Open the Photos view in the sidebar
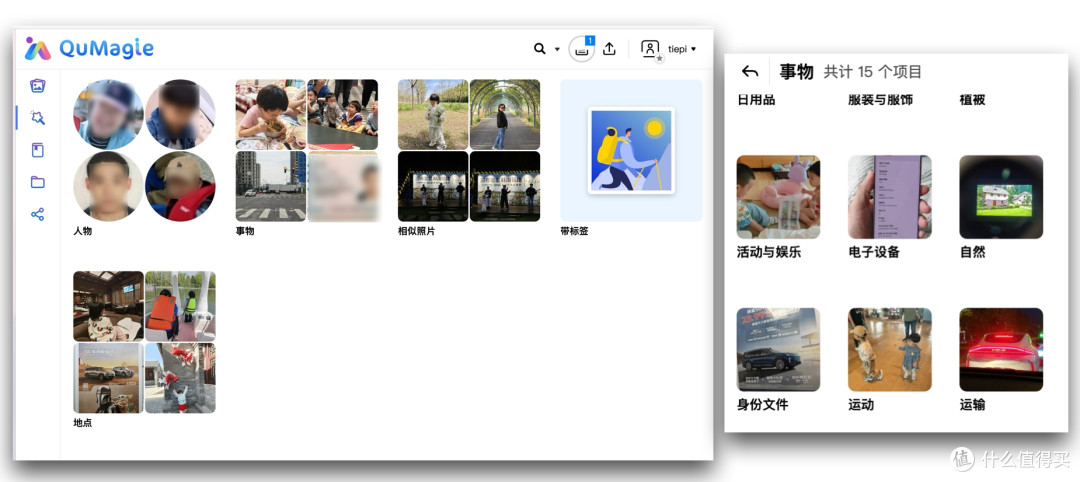Image resolution: width=1080 pixels, height=482 pixels. click(x=38, y=86)
